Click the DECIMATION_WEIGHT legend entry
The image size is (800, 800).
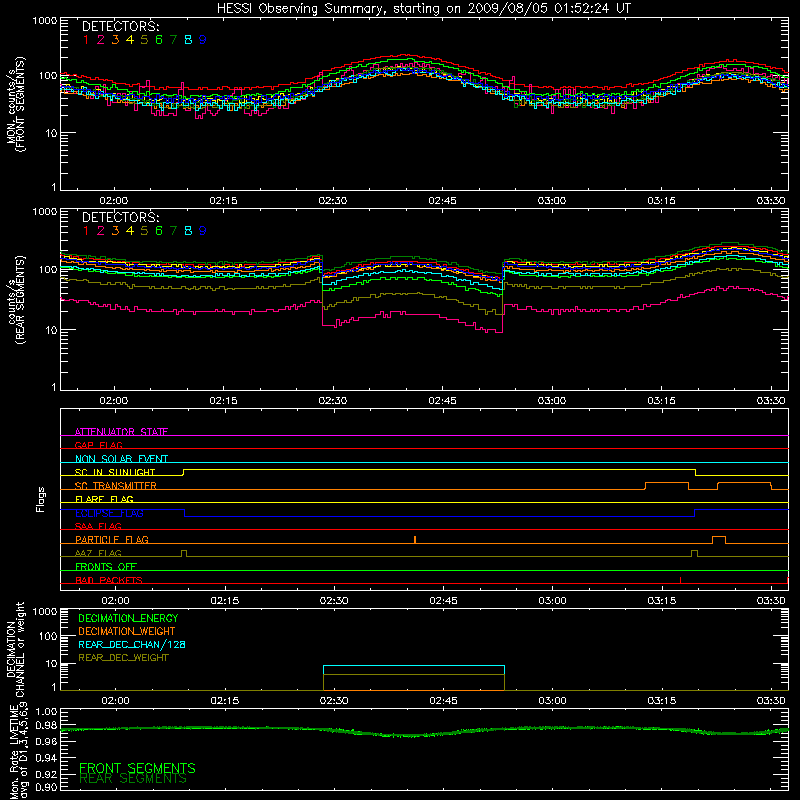(127, 632)
